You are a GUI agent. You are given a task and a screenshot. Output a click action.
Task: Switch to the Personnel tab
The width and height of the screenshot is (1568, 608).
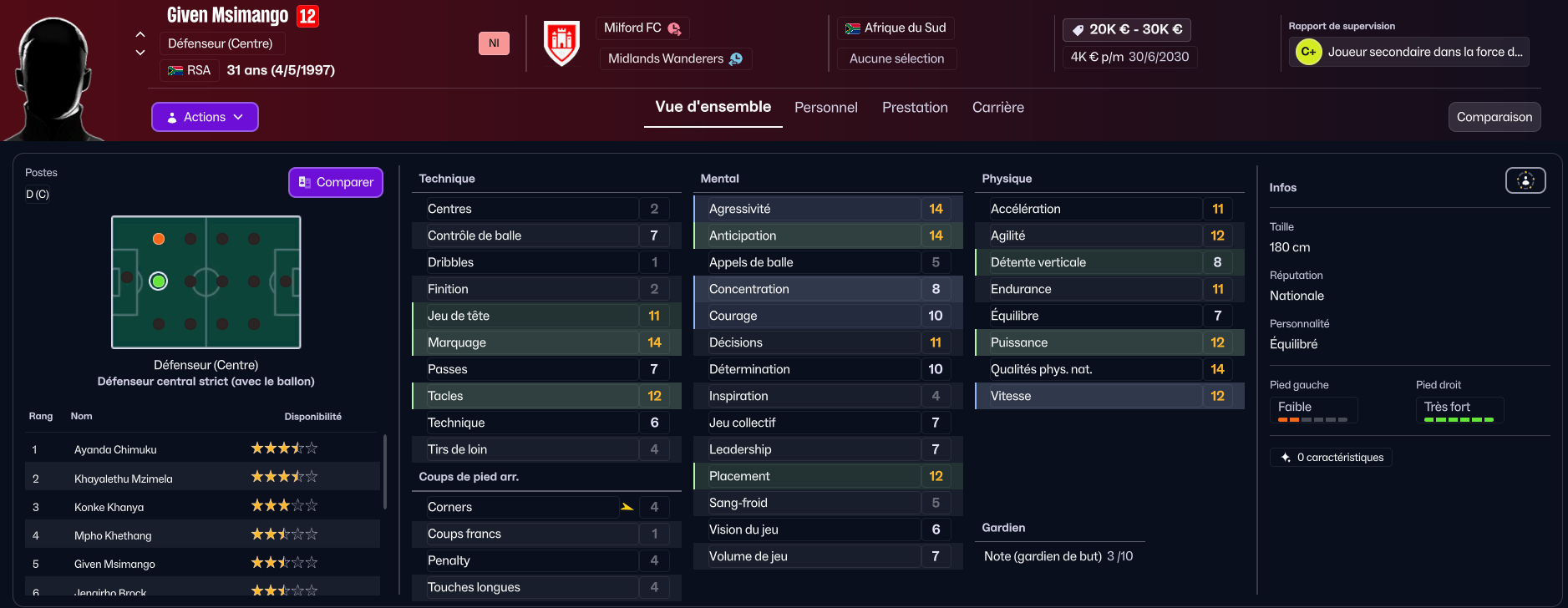825,107
